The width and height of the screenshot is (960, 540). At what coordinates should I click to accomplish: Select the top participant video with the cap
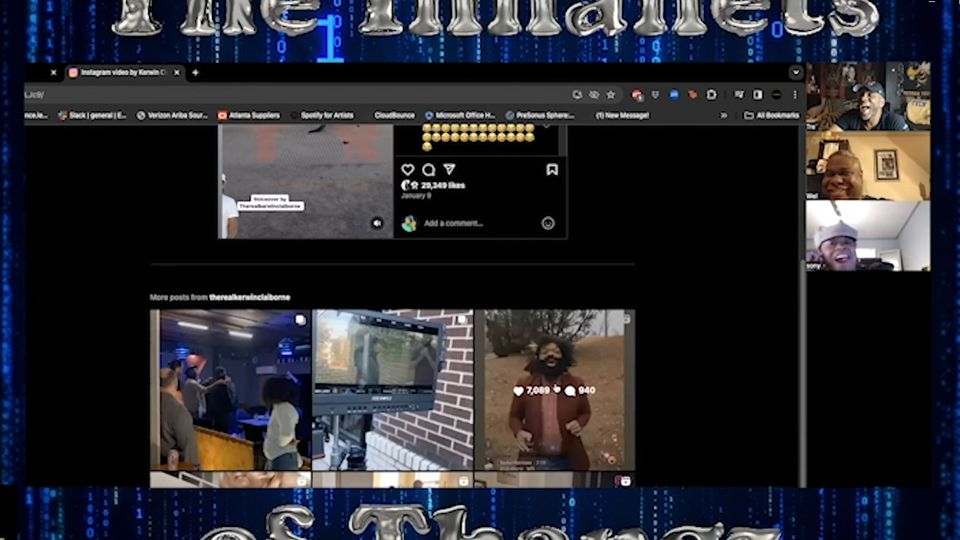click(868, 96)
